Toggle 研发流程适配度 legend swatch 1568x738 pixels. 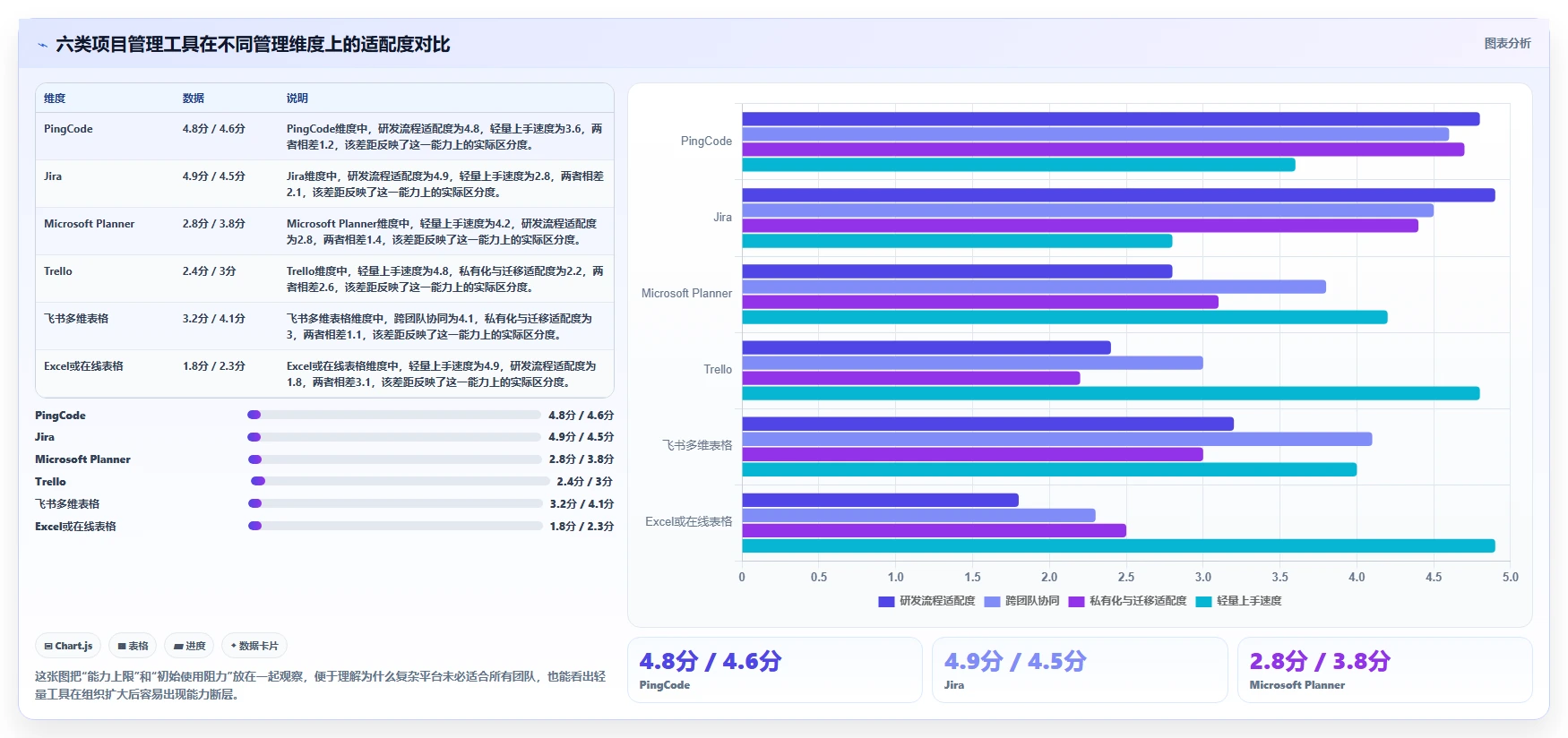886,602
